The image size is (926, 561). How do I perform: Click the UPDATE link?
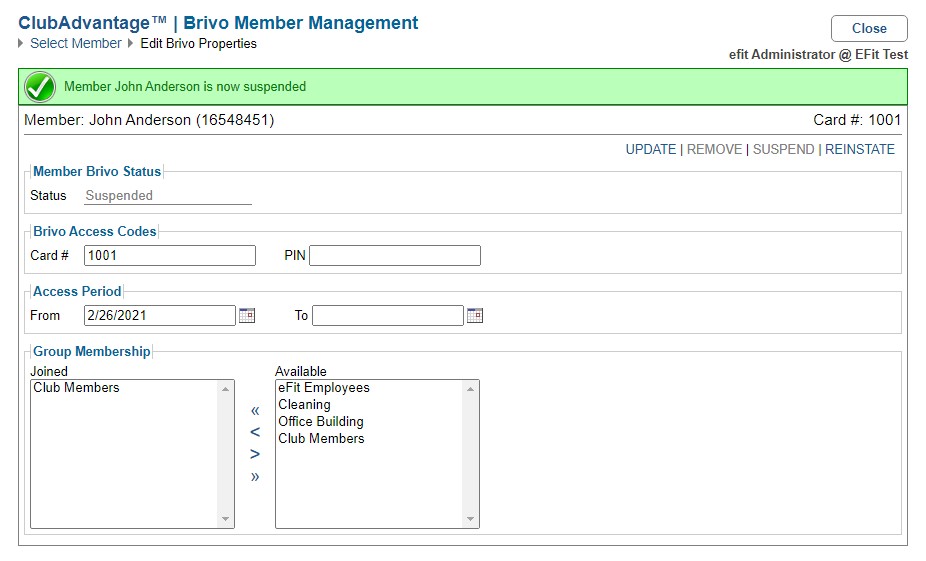(x=651, y=149)
